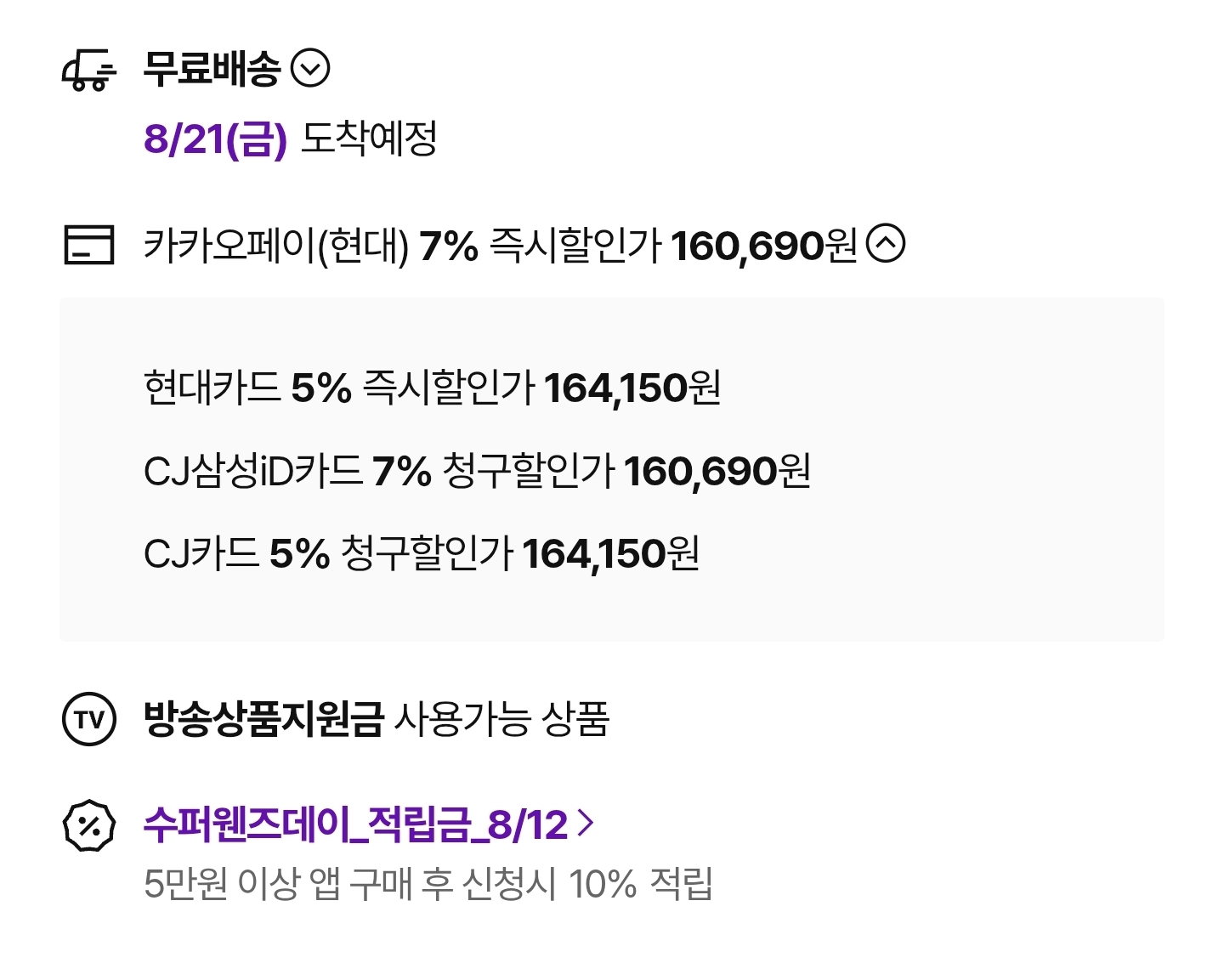Screen dimensions: 1224x980
Task: Click 카카오페이(현대) 7% 즉시할인가 text
Action: click(403, 246)
